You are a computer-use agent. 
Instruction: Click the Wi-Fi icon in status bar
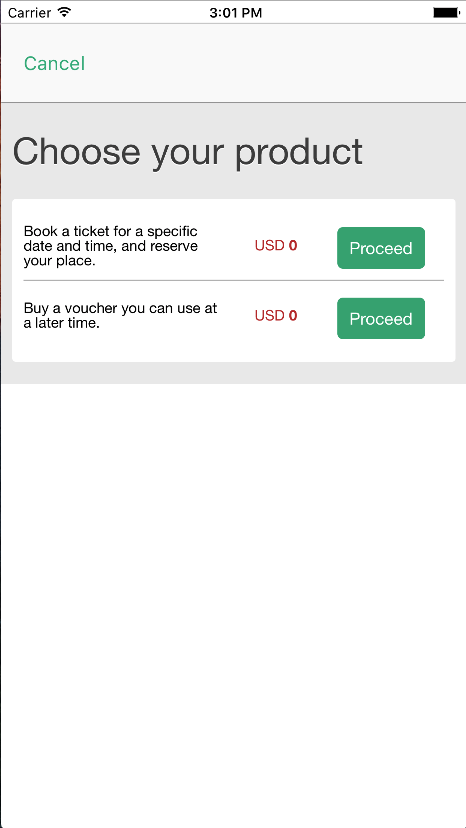[x=64, y=12]
